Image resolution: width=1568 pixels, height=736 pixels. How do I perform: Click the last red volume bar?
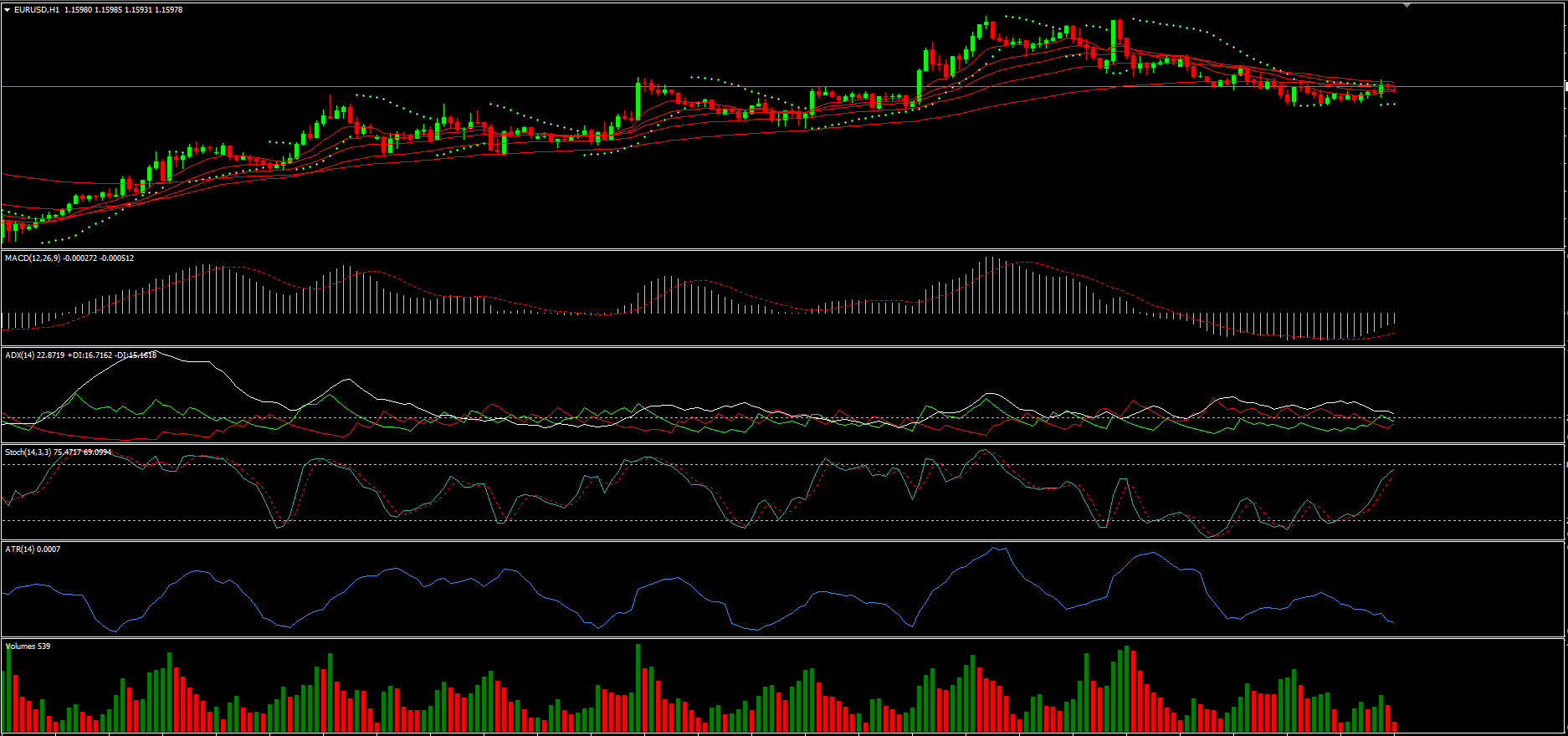(x=1394, y=727)
